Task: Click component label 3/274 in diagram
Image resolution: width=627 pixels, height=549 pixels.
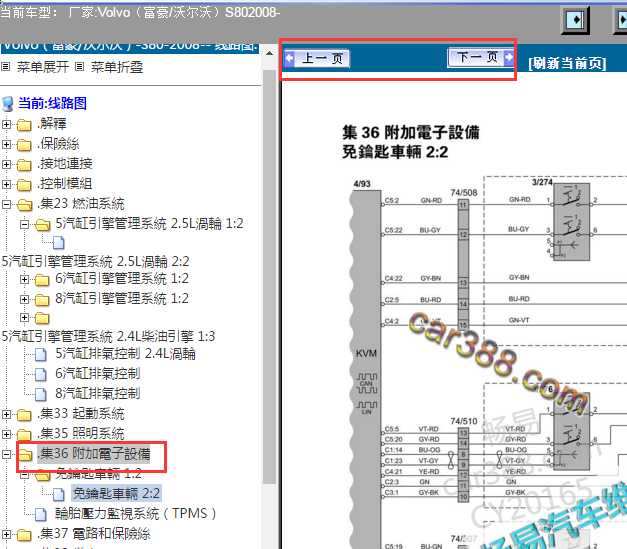Action: (542, 182)
